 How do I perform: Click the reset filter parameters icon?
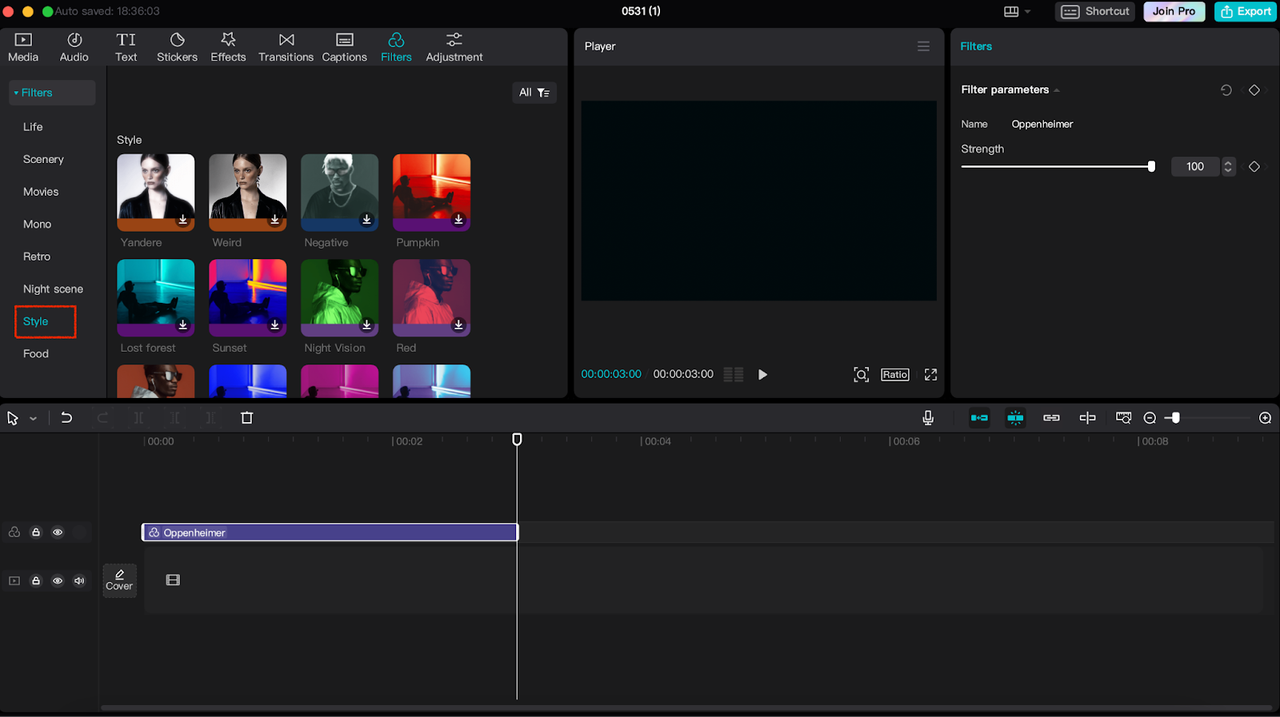(1226, 90)
